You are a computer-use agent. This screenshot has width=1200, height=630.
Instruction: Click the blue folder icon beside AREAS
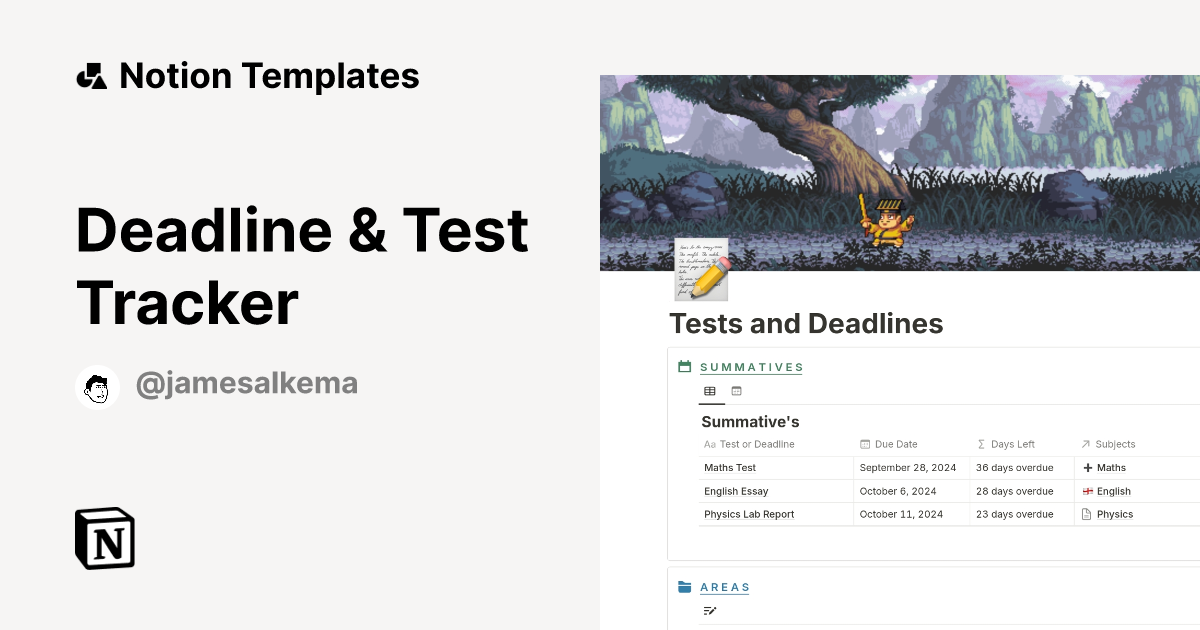tap(685, 587)
